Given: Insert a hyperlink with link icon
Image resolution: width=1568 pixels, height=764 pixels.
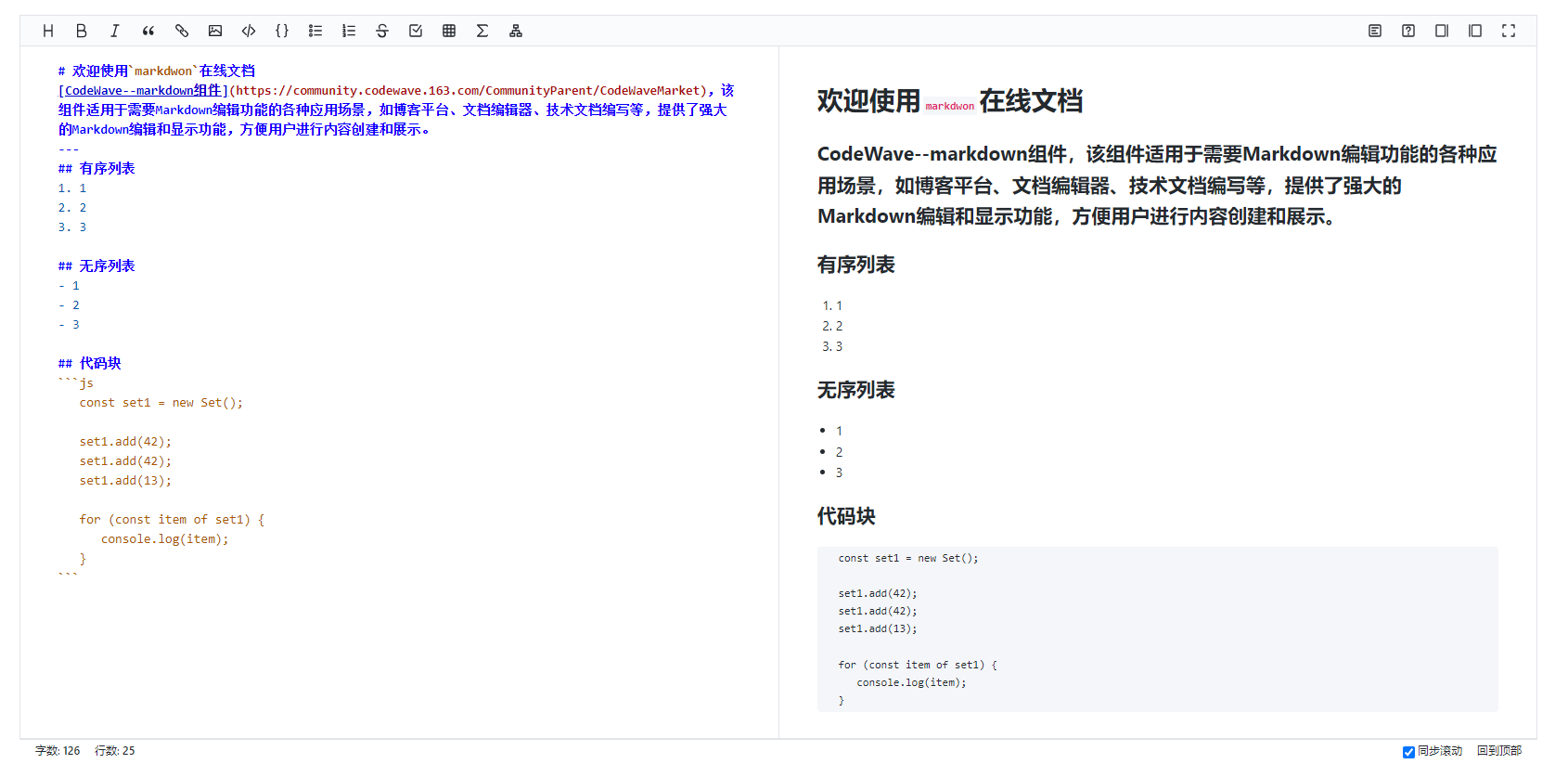Looking at the screenshot, I should tap(182, 31).
